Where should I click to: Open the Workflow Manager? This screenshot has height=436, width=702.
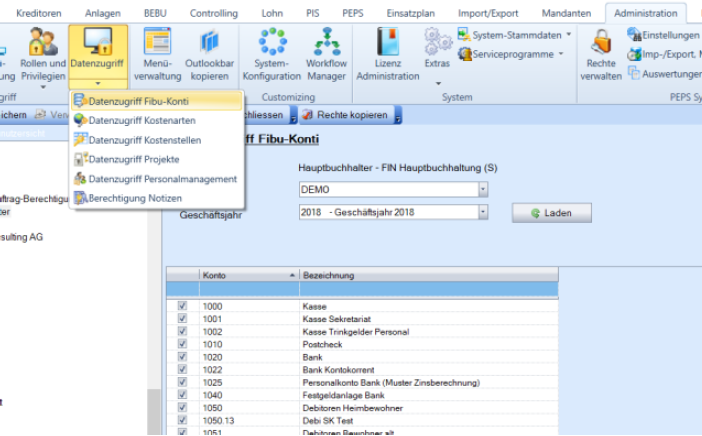(326, 55)
